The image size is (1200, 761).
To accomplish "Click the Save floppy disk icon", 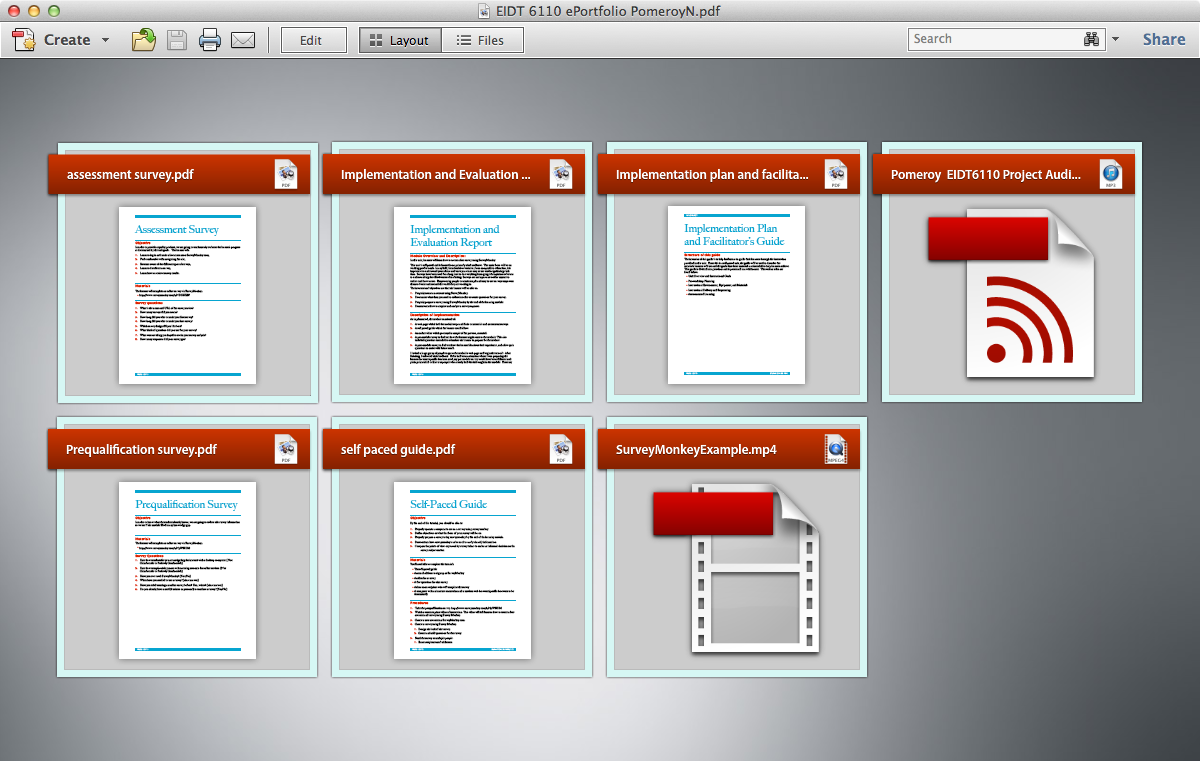I will (x=176, y=40).
